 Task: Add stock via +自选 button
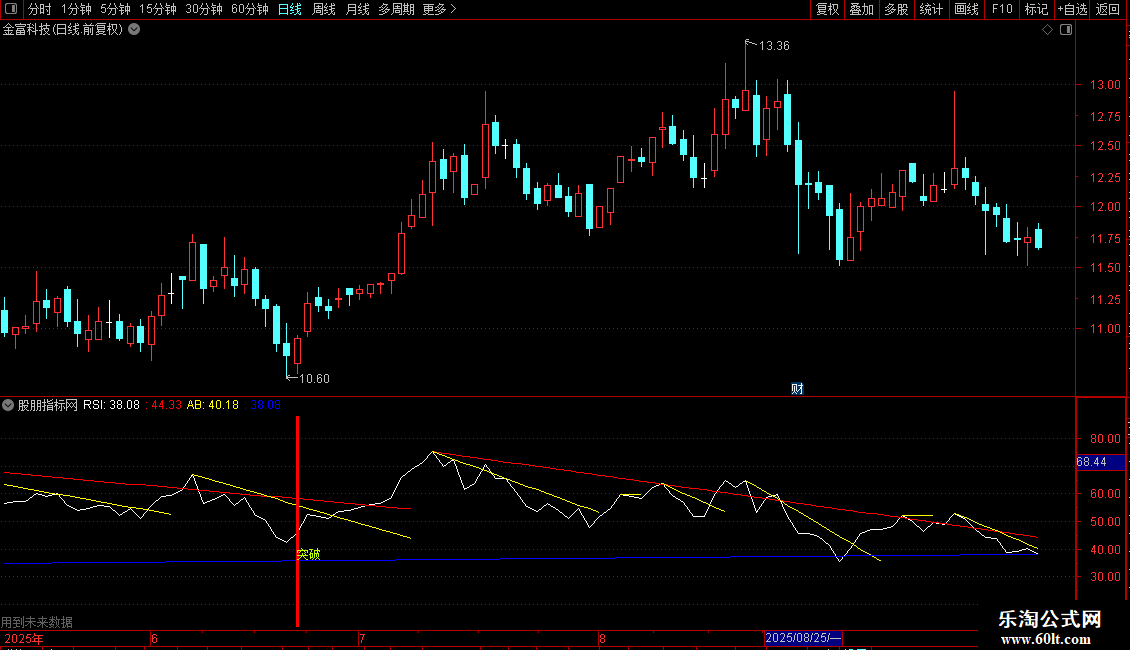1072,9
